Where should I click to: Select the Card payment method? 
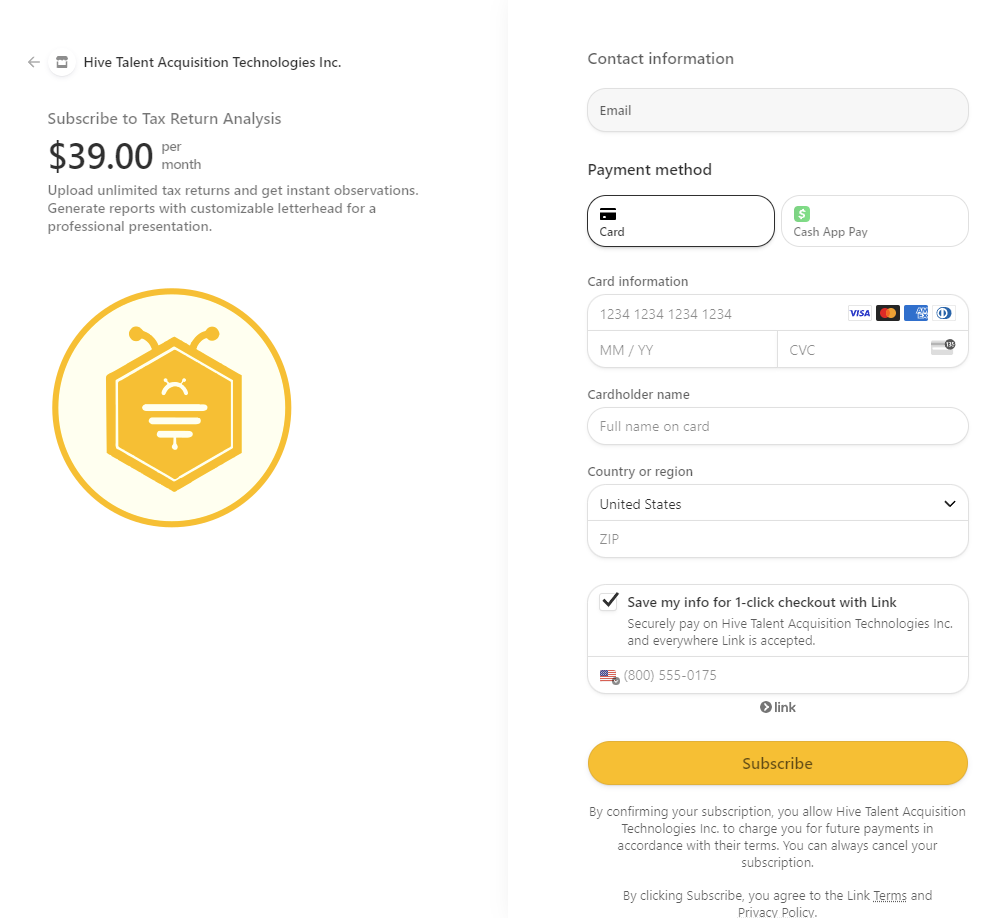(x=680, y=221)
